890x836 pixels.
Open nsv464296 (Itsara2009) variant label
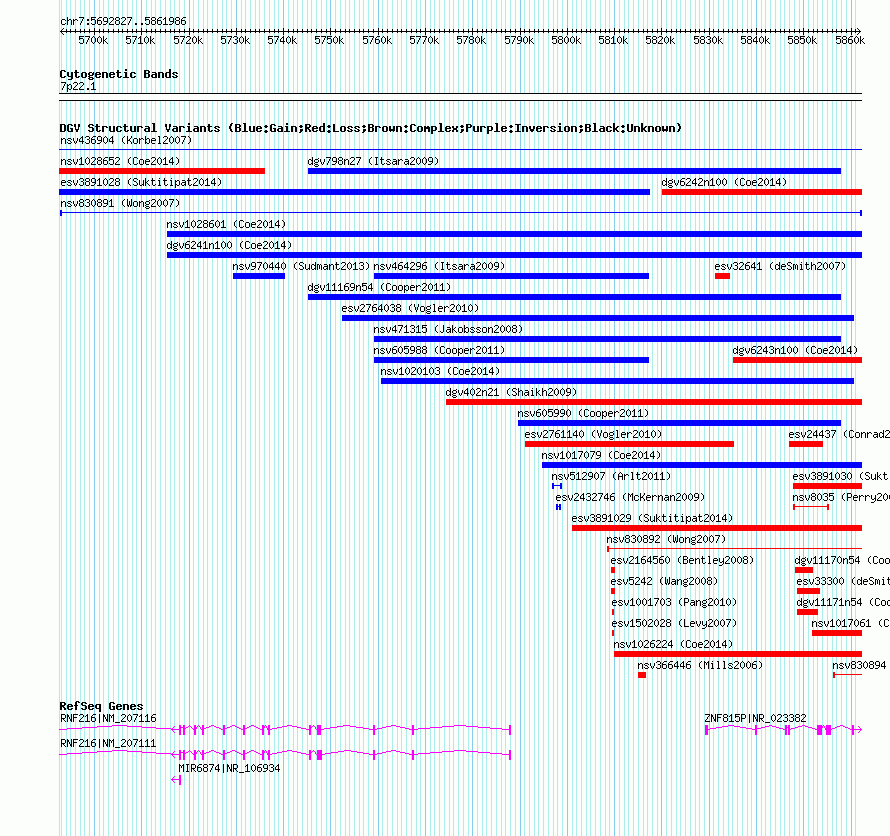click(439, 266)
